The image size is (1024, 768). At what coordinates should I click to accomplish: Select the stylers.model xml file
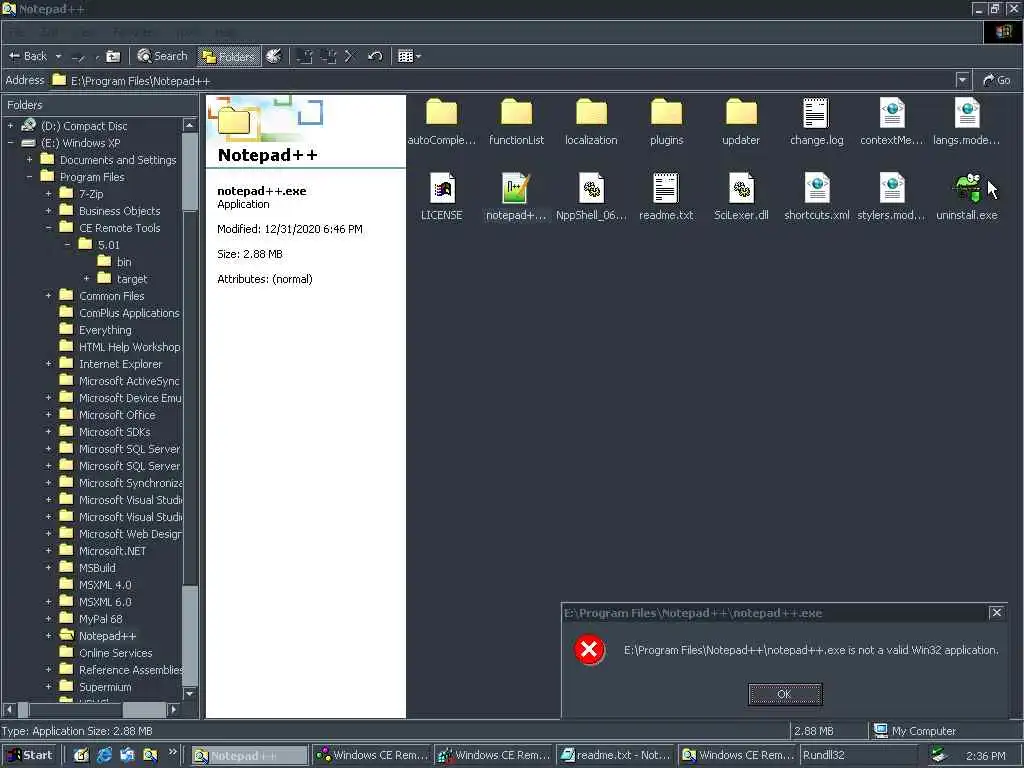coord(891,197)
